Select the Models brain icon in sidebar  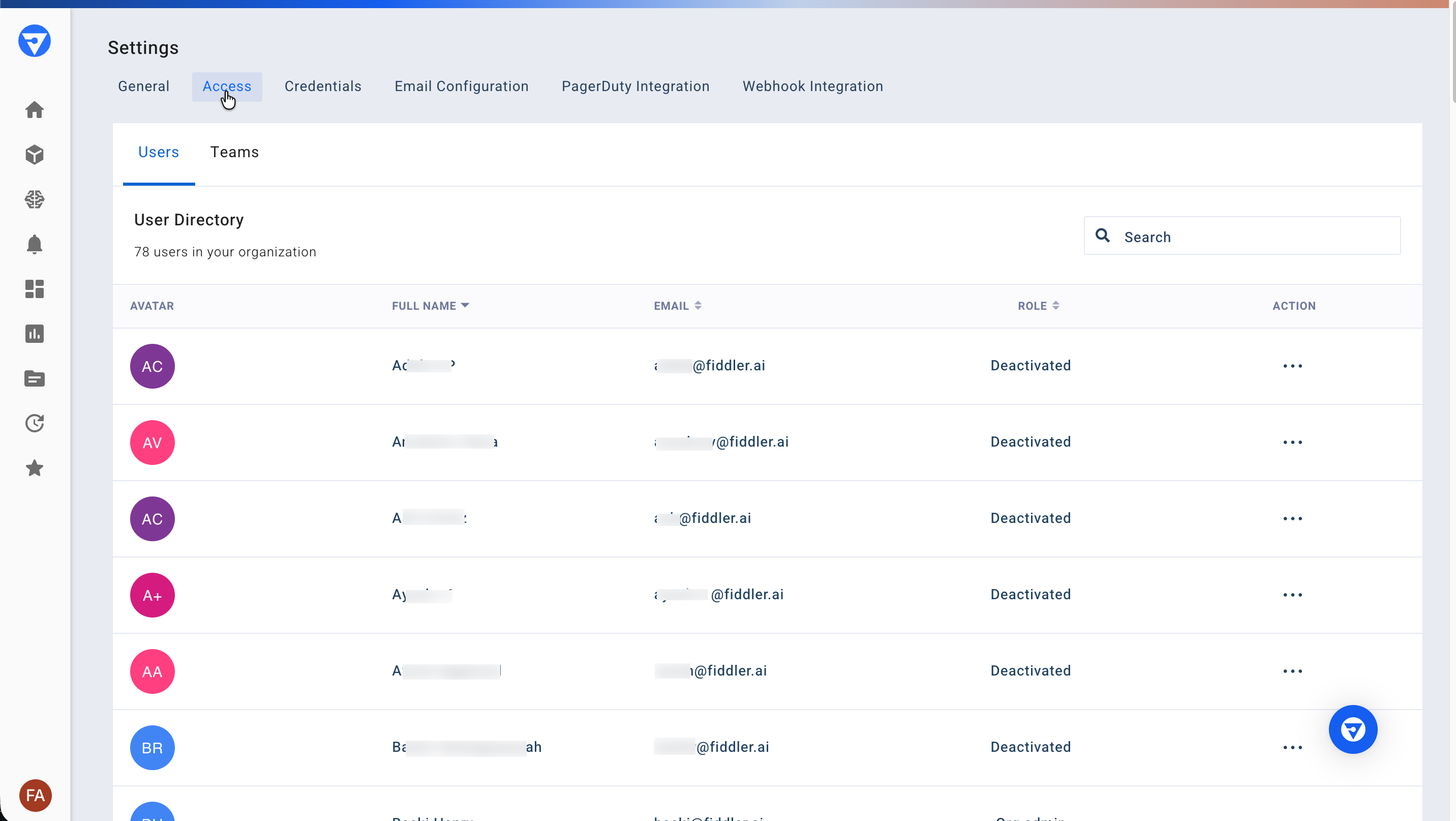35,199
